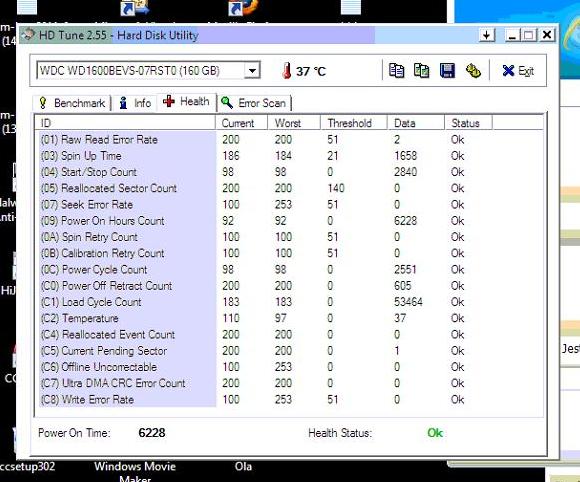Image resolution: width=580 pixels, height=482 pixels.
Task: Click the save screenshot floppy icon
Action: (x=447, y=70)
